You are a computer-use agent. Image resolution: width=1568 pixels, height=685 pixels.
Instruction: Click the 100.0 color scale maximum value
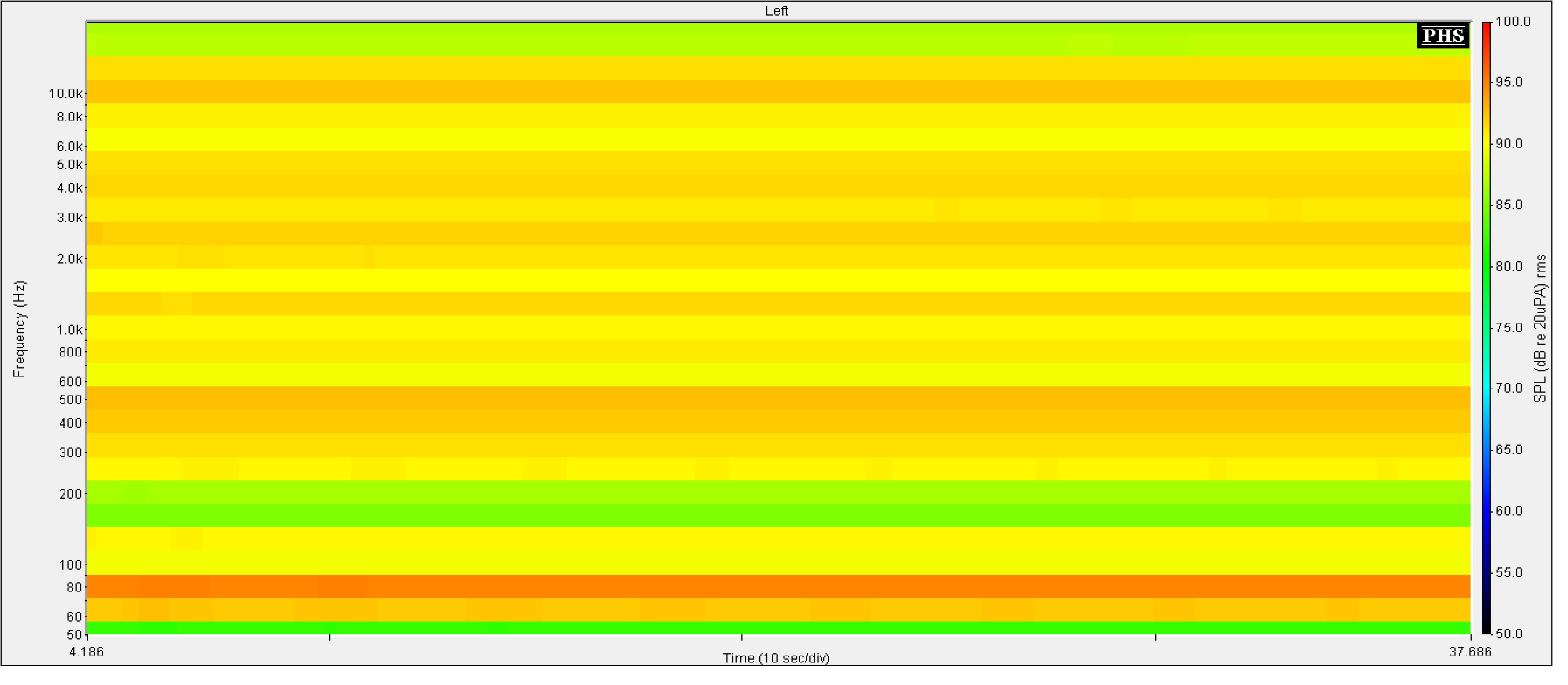click(x=1513, y=22)
